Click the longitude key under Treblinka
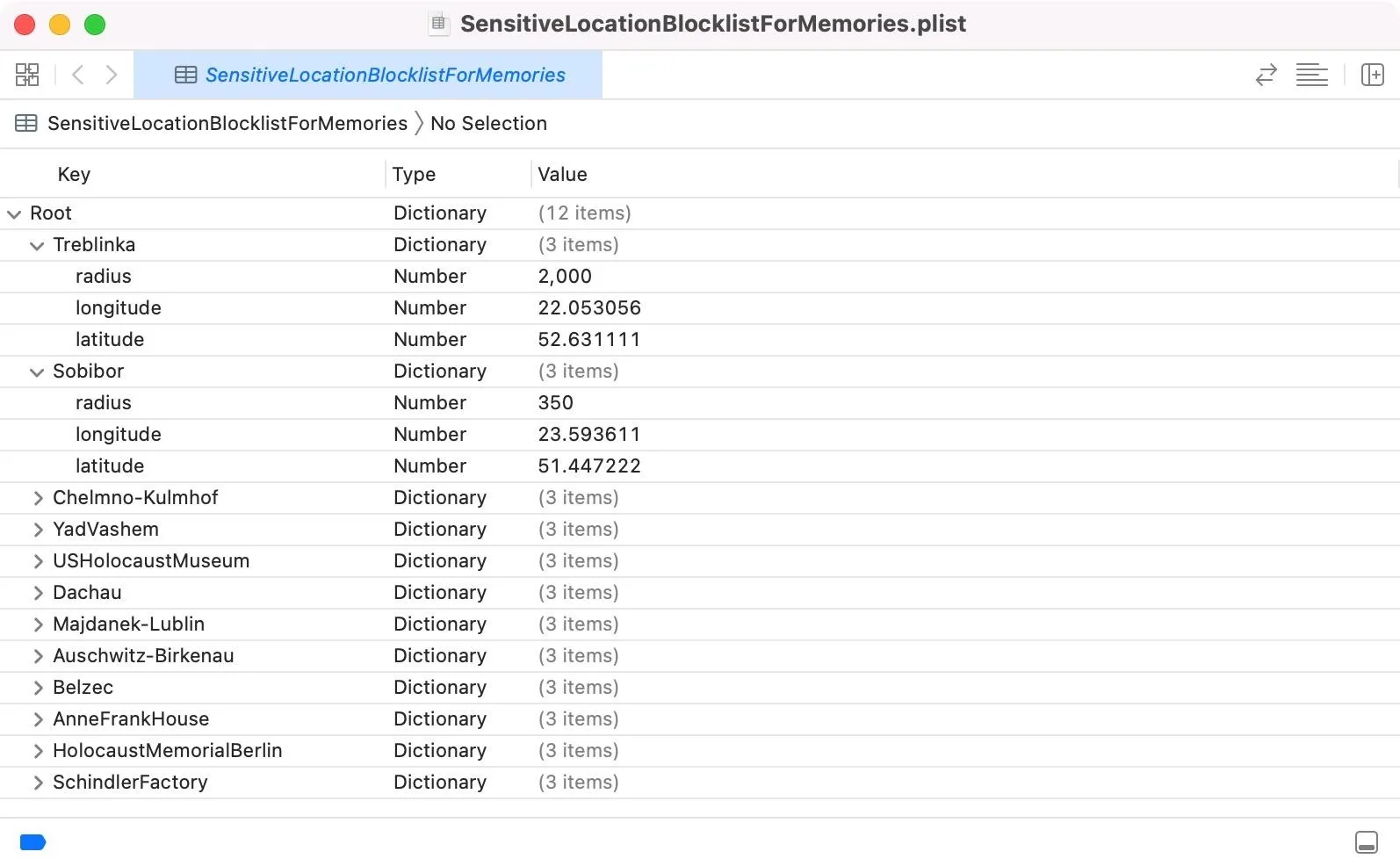The width and height of the screenshot is (1400, 866). pos(119,307)
